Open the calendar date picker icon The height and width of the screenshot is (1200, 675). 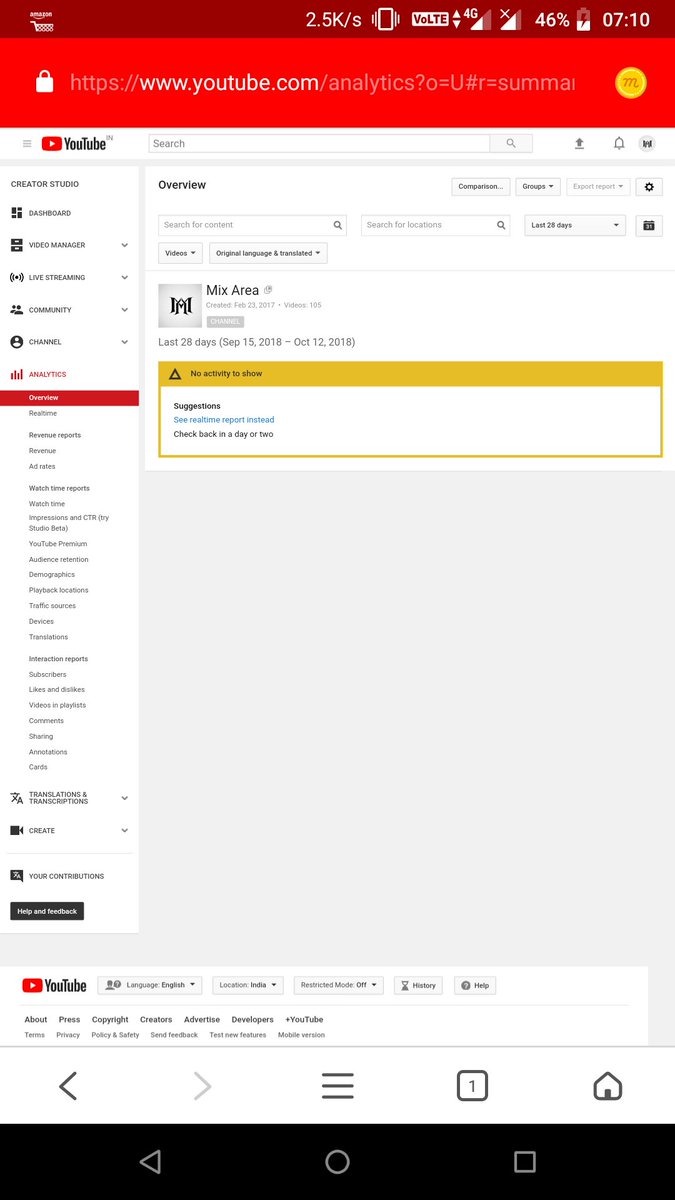(x=649, y=226)
